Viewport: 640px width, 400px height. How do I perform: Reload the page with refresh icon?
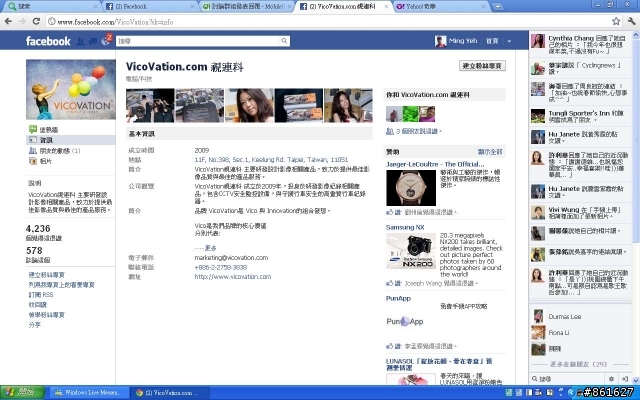(x=36, y=21)
